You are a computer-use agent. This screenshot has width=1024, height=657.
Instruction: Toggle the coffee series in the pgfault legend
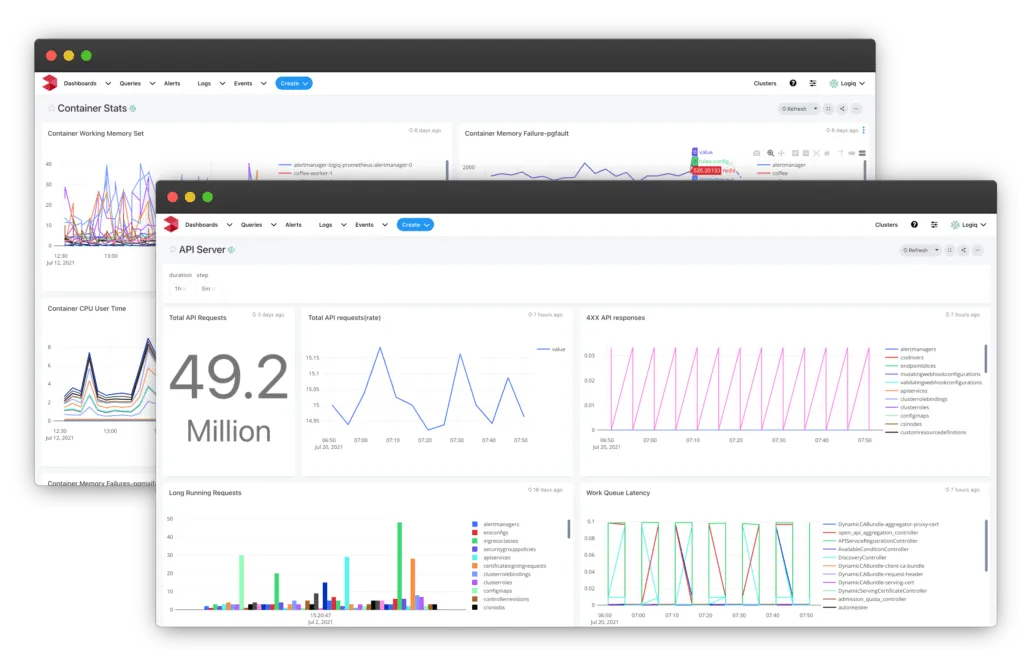pos(779,173)
